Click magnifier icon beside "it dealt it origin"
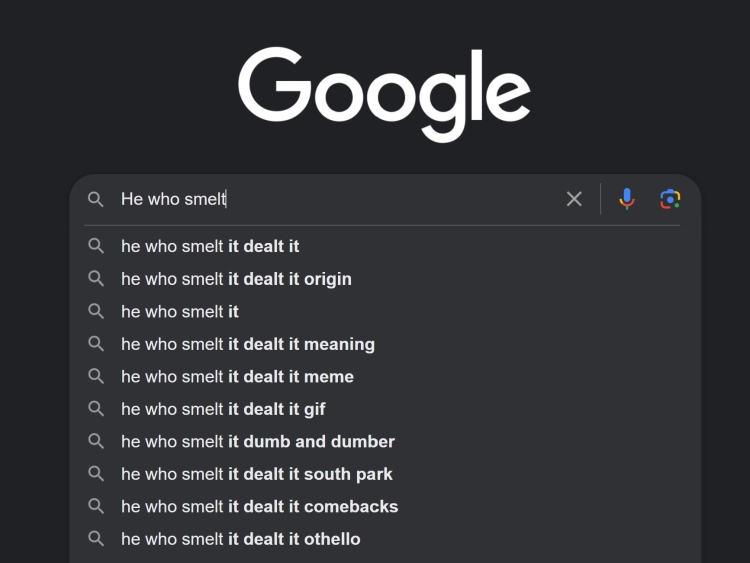 [96, 279]
